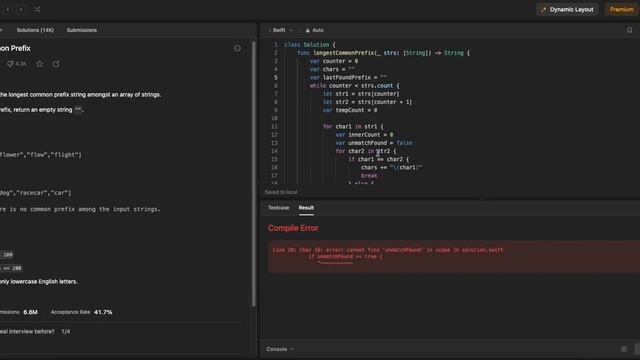Click line number 1 in the editor gutter

(x=276, y=45)
